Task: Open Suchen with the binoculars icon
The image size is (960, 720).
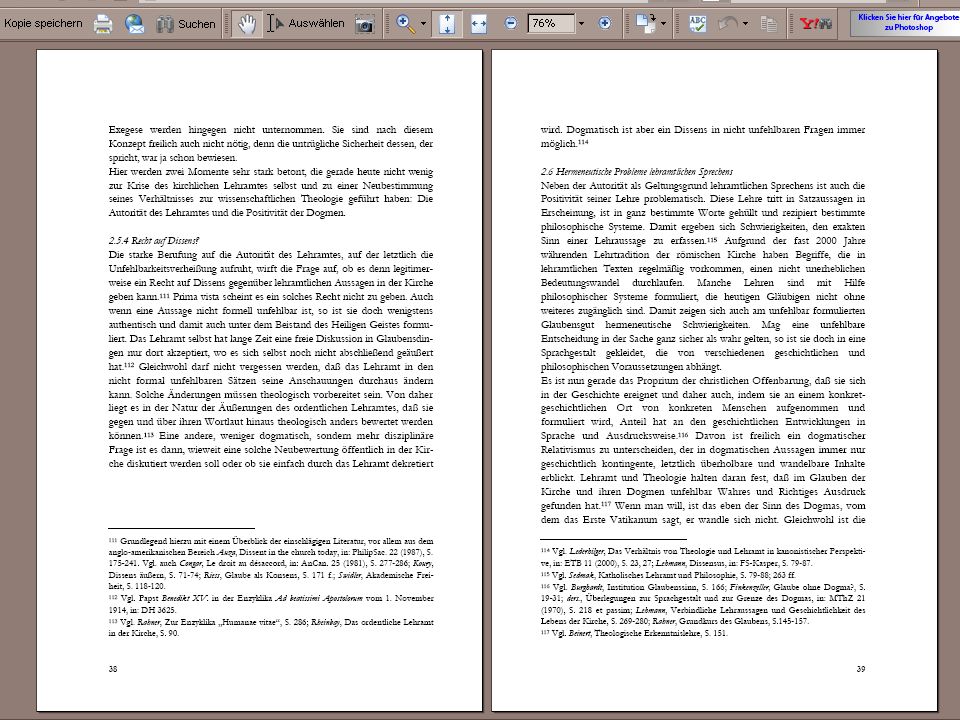Action: pyautogui.click(x=186, y=24)
